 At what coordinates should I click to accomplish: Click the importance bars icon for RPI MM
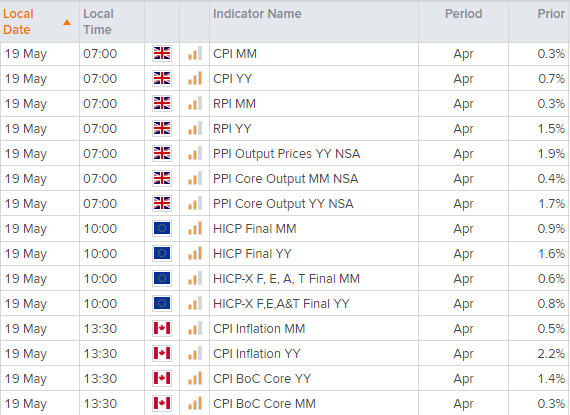point(195,104)
